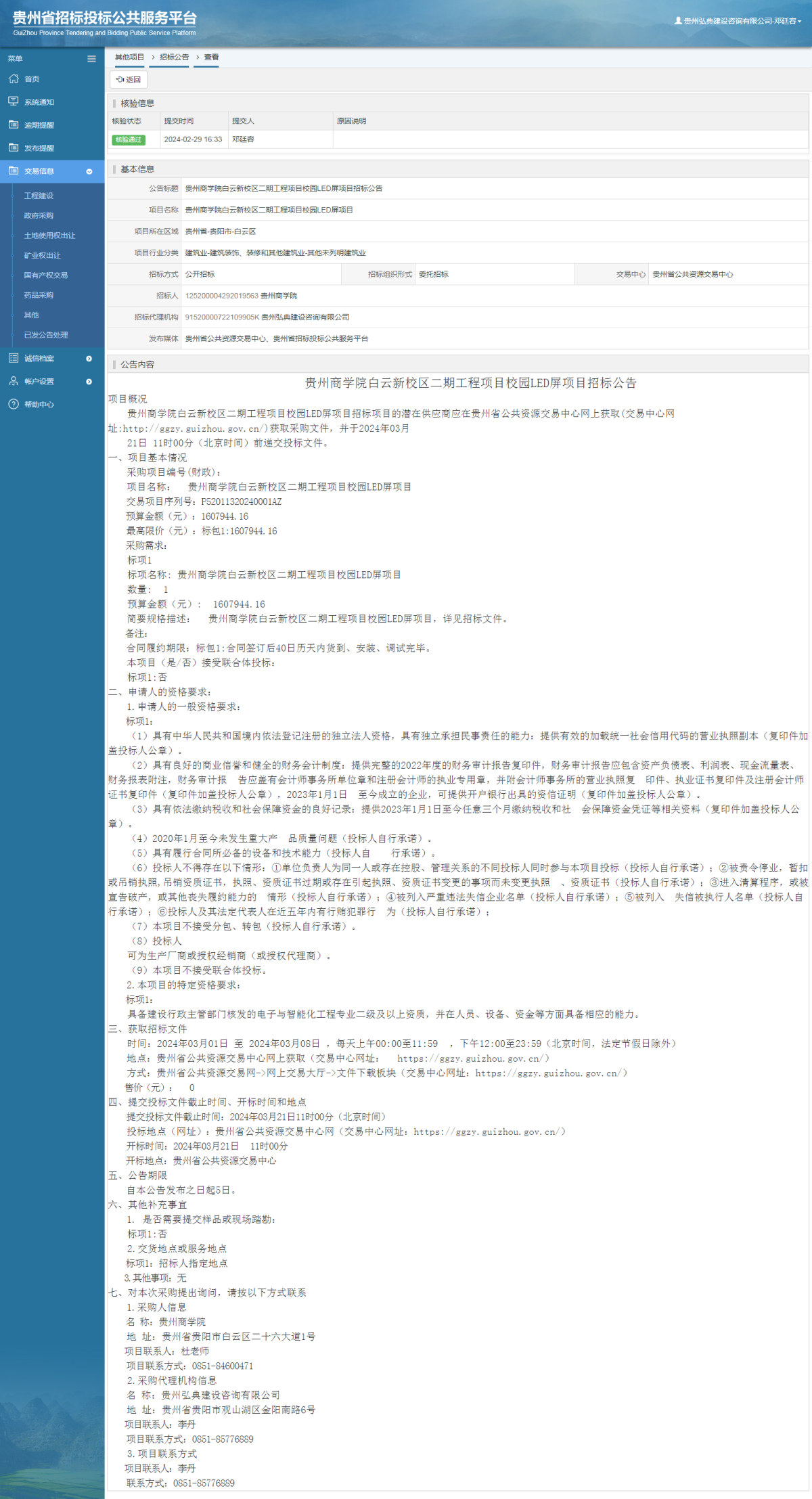Expand the 帐户设置 submenu arrow
This screenshot has width=812, height=1499.
coord(89,382)
